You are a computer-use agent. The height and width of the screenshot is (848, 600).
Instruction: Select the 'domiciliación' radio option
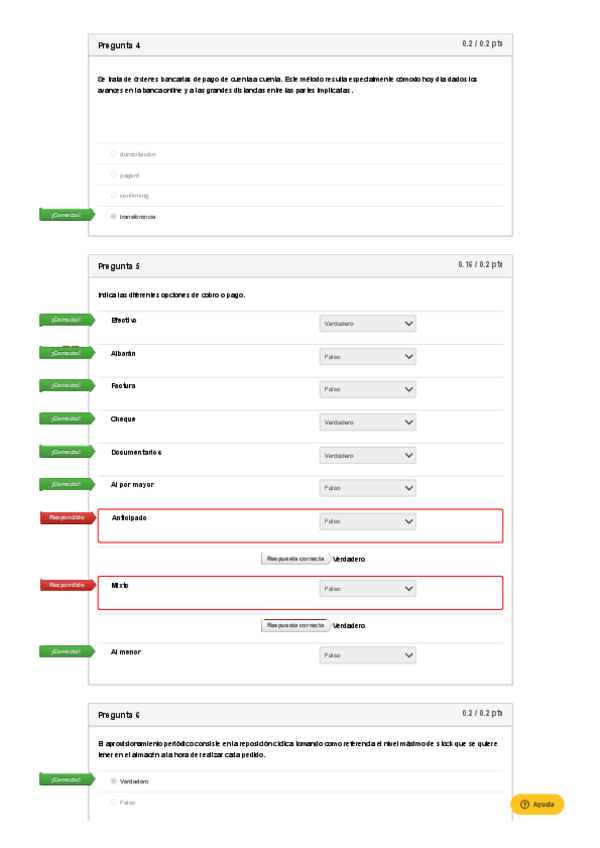[x=114, y=154]
